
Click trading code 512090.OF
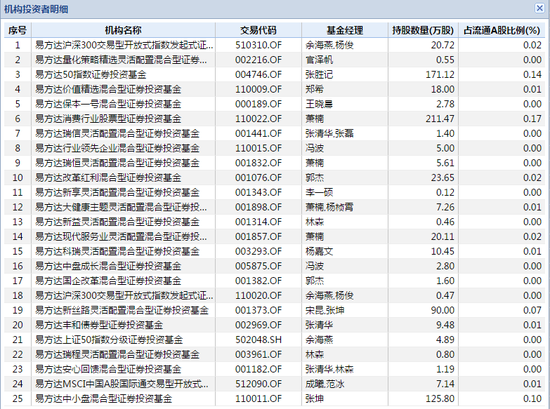(x=259, y=384)
